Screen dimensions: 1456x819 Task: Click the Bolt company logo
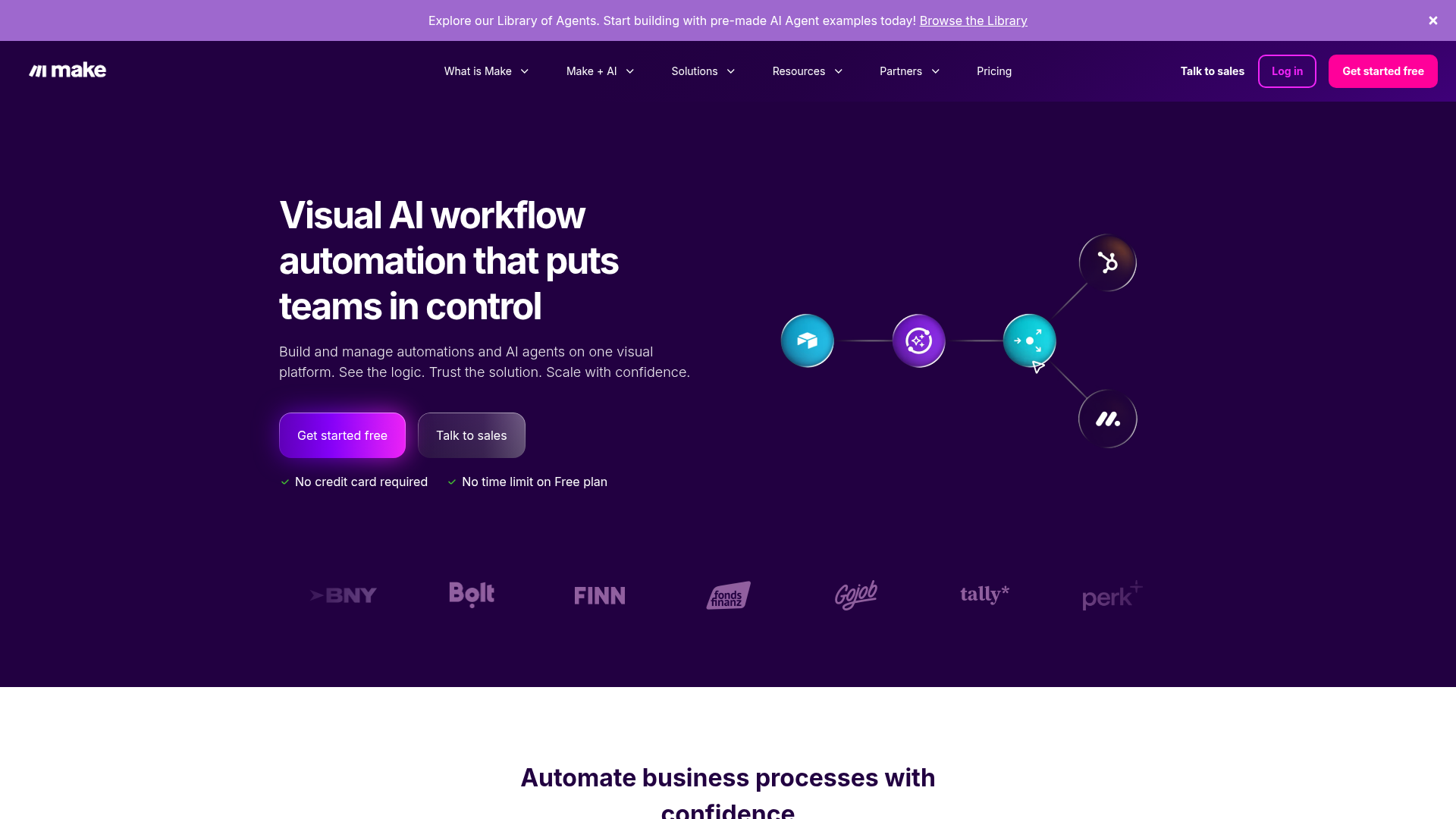pos(471,595)
